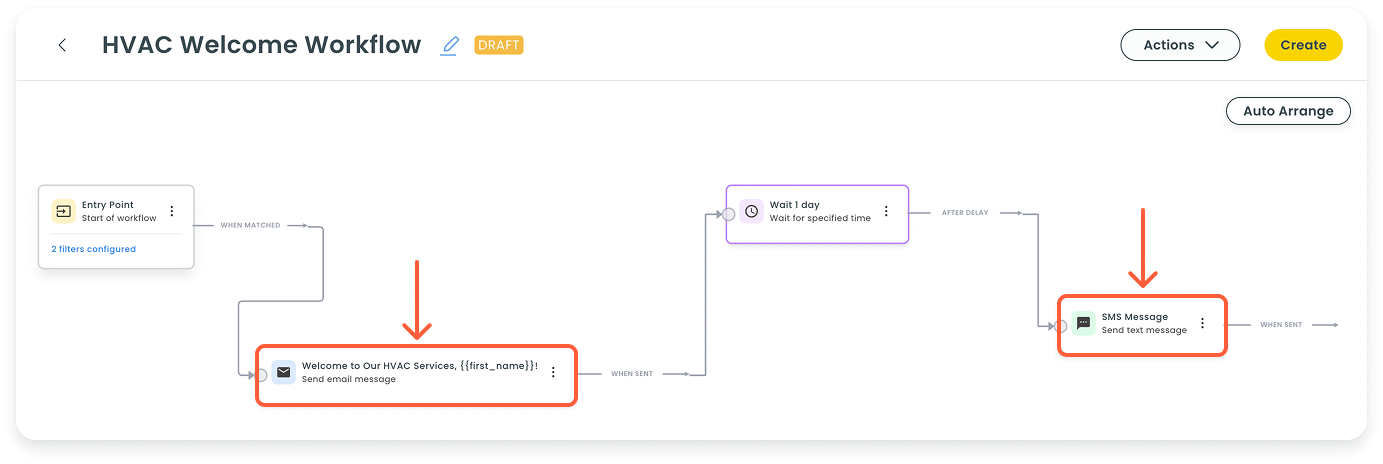Open the 2 filters configured link
Viewport: 1383px width, 464px height.
[x=93, y=249]
